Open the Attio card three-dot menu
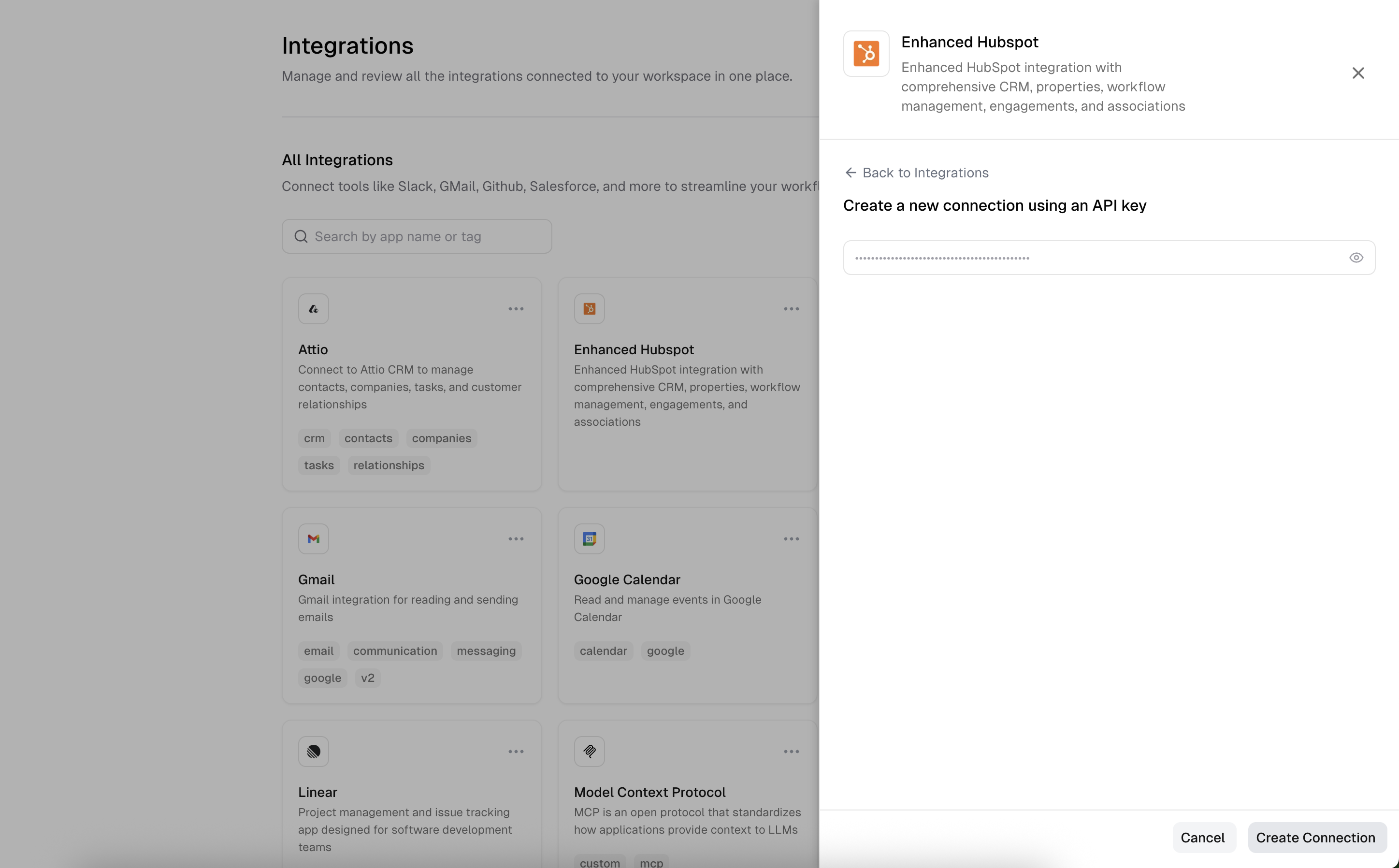This screenshot has height=868, width=1399. point(515,309)
